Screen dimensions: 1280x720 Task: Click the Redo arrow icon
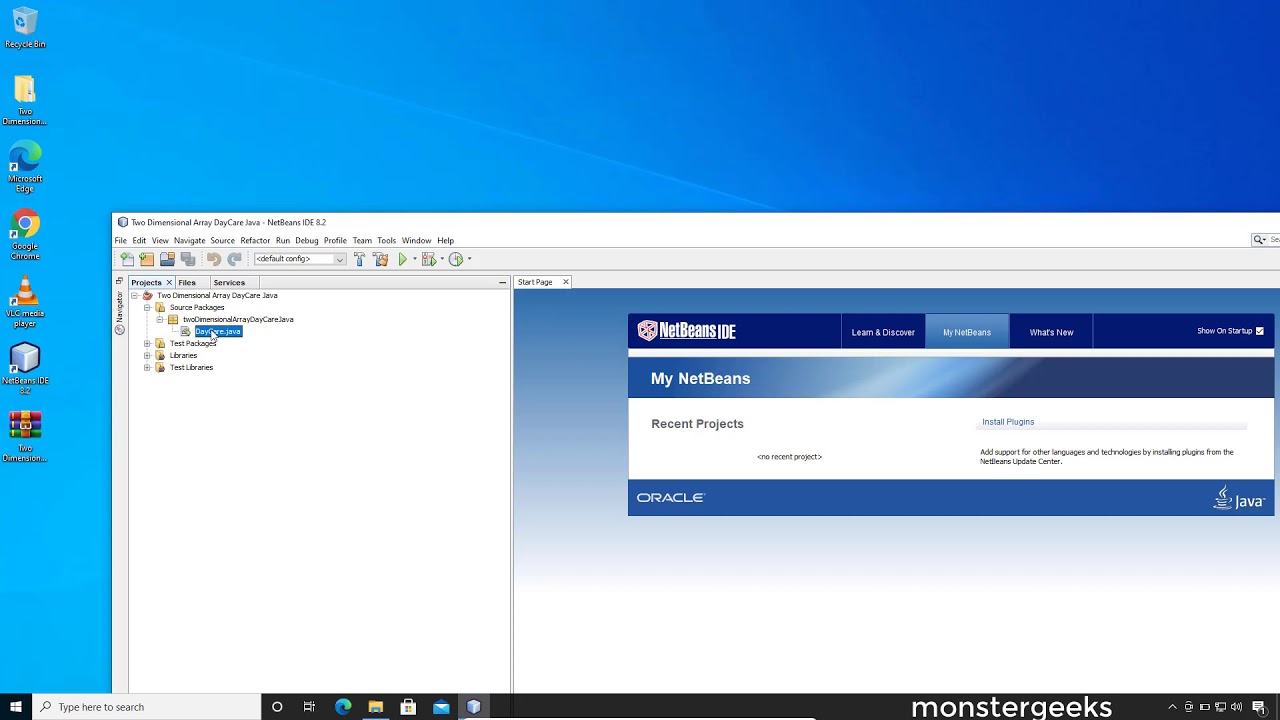(234, 259)
